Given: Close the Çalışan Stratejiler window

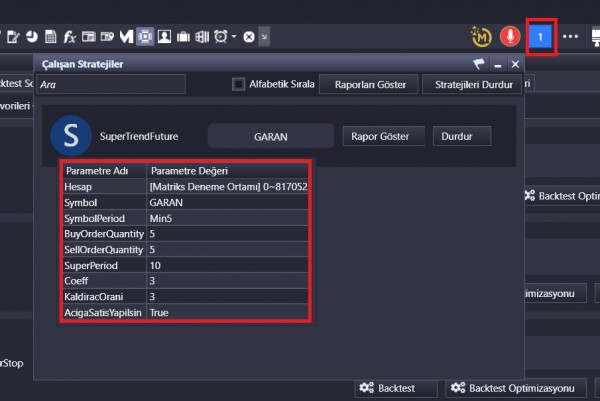Looking at the screenshot, I should (x=515, y=64).
